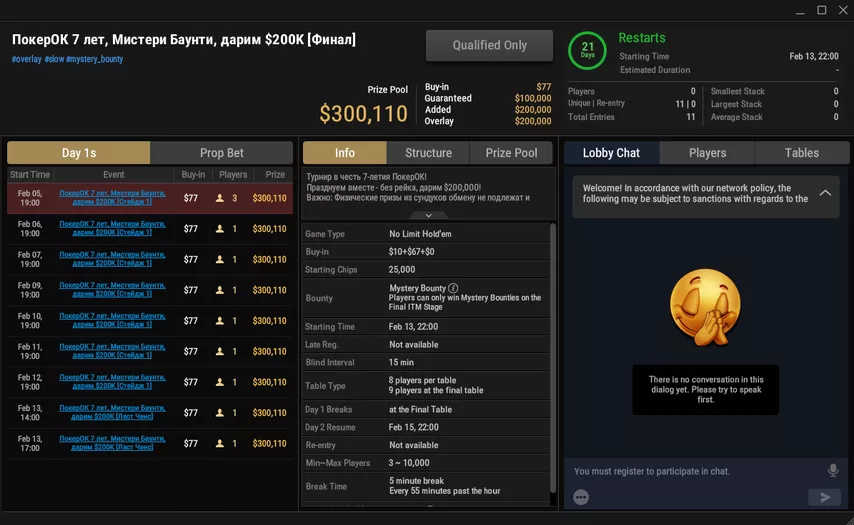
Task: Click the chat message input field
Action: 690,471
